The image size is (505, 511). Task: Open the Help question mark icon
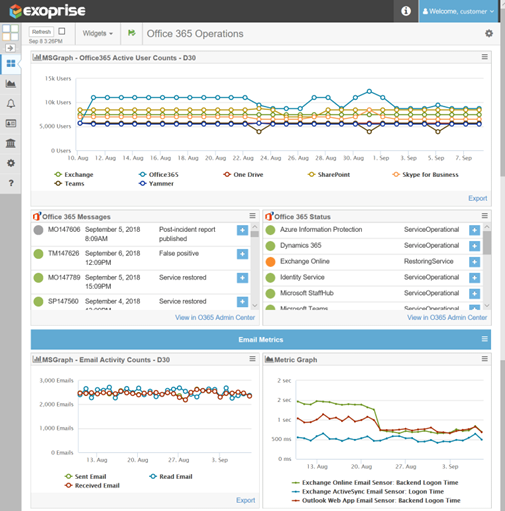11,183
